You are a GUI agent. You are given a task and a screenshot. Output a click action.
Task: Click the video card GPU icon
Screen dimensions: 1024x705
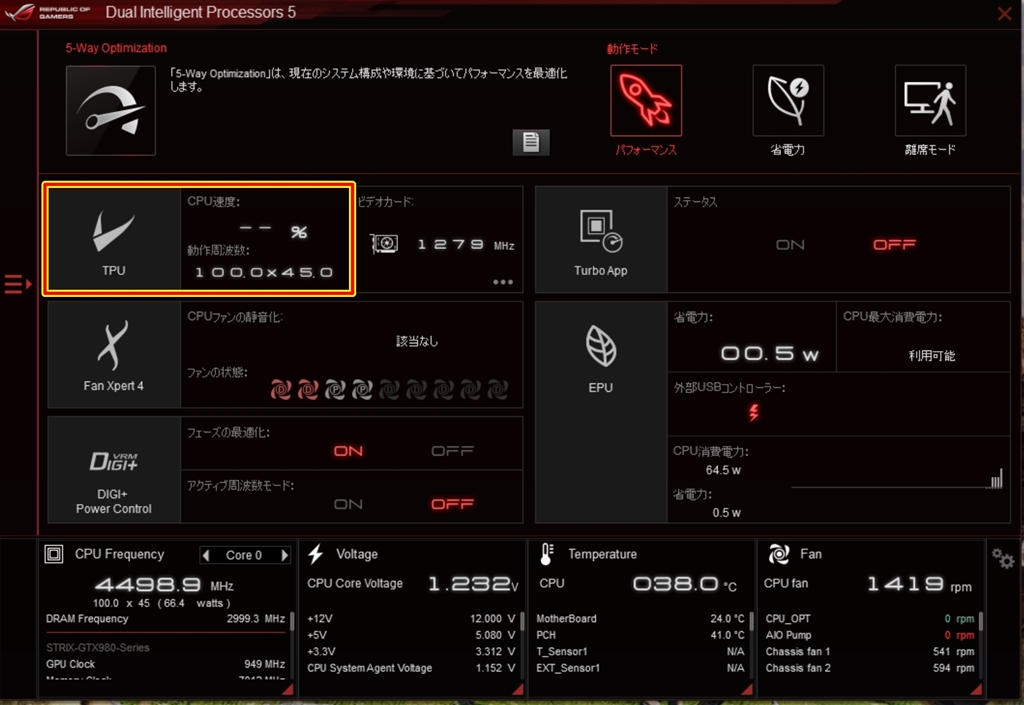coord(385,244)
